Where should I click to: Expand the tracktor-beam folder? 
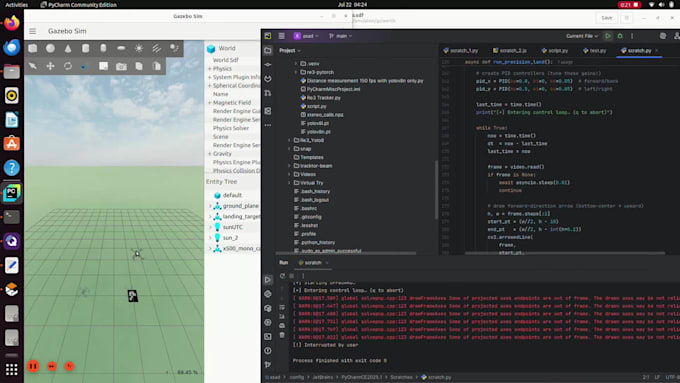coord(289,166)
